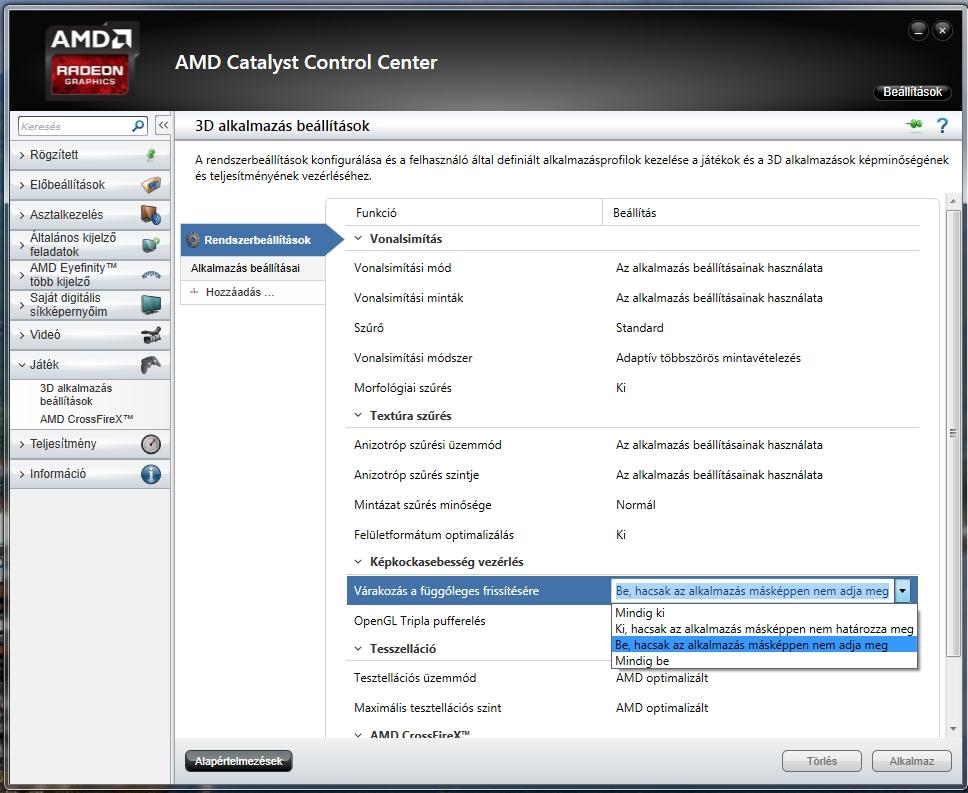Image resolution: width=968 pixels, height=793 pixels.
Task: Open 3D alkalmazás beállítások in the sidebar
Action: [x=76, y=394]
